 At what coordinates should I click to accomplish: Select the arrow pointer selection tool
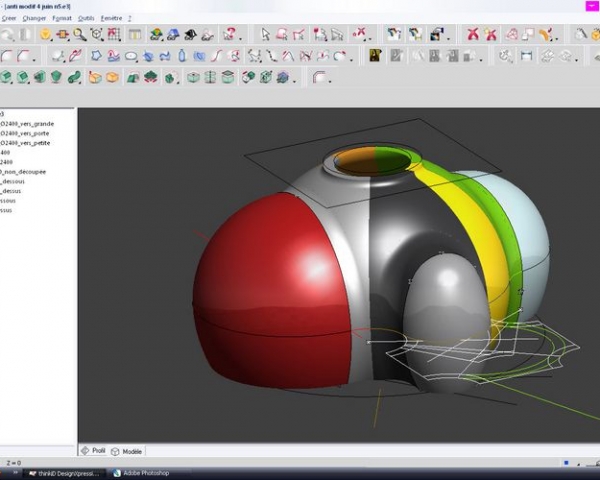tap(265, 34)
